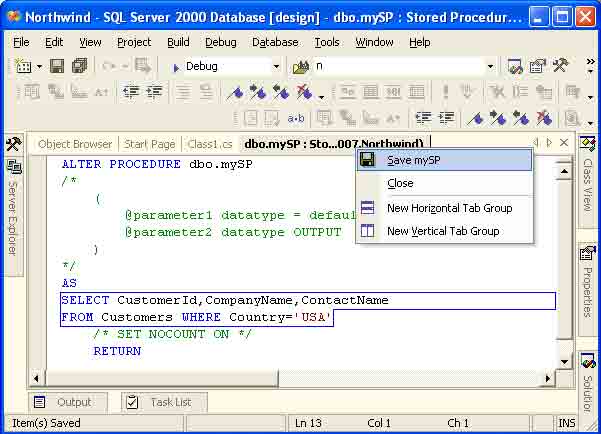Click the tab strip scroll-right arrow
The width and height of the screenshot is (601, 434).
pyautogui.click(x=550, y=143)
